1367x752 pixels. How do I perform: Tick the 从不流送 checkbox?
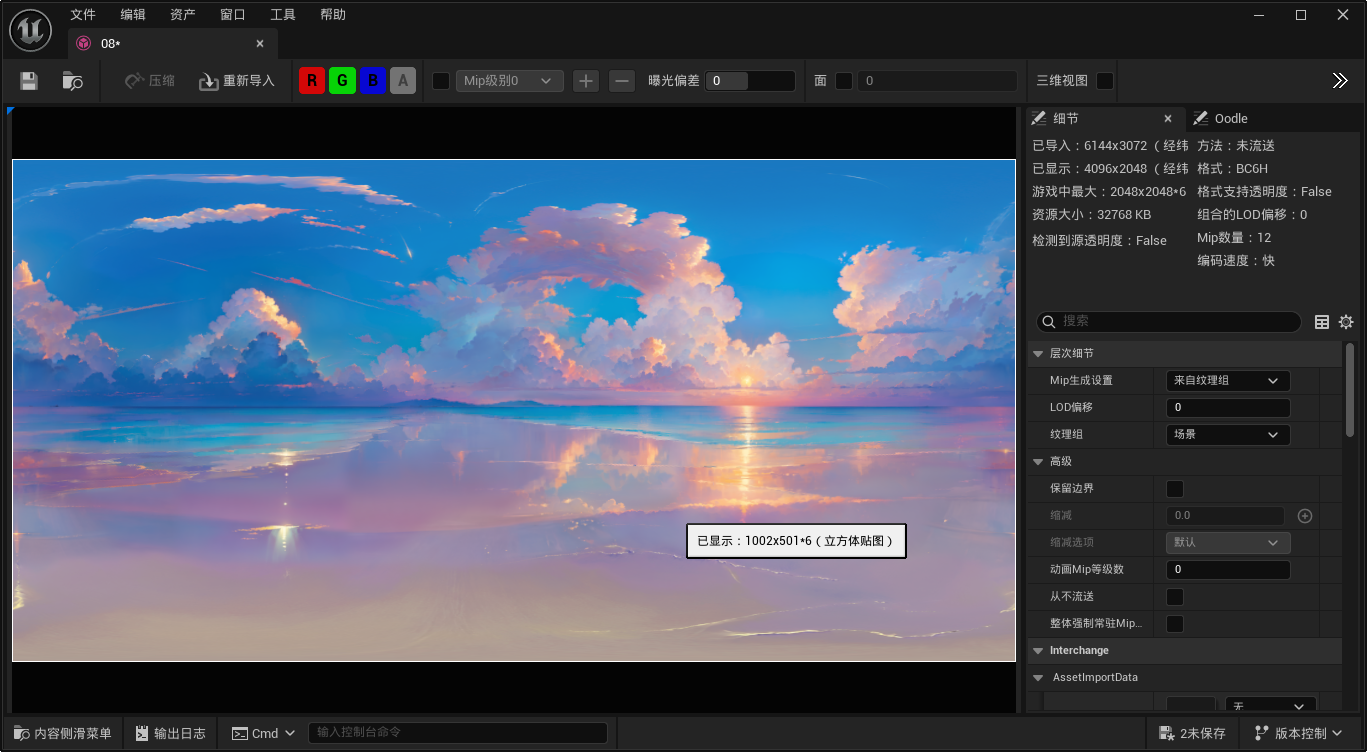pyautogui.click(x=1175, y=597)
